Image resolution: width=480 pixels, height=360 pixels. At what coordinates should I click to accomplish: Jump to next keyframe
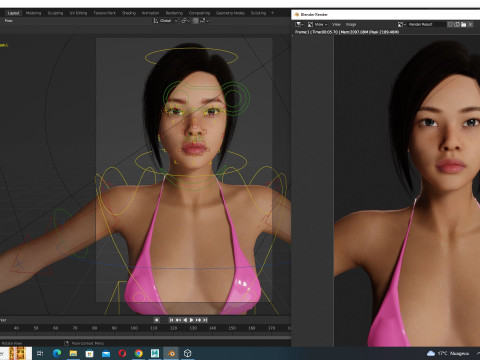tap(198, 320)
